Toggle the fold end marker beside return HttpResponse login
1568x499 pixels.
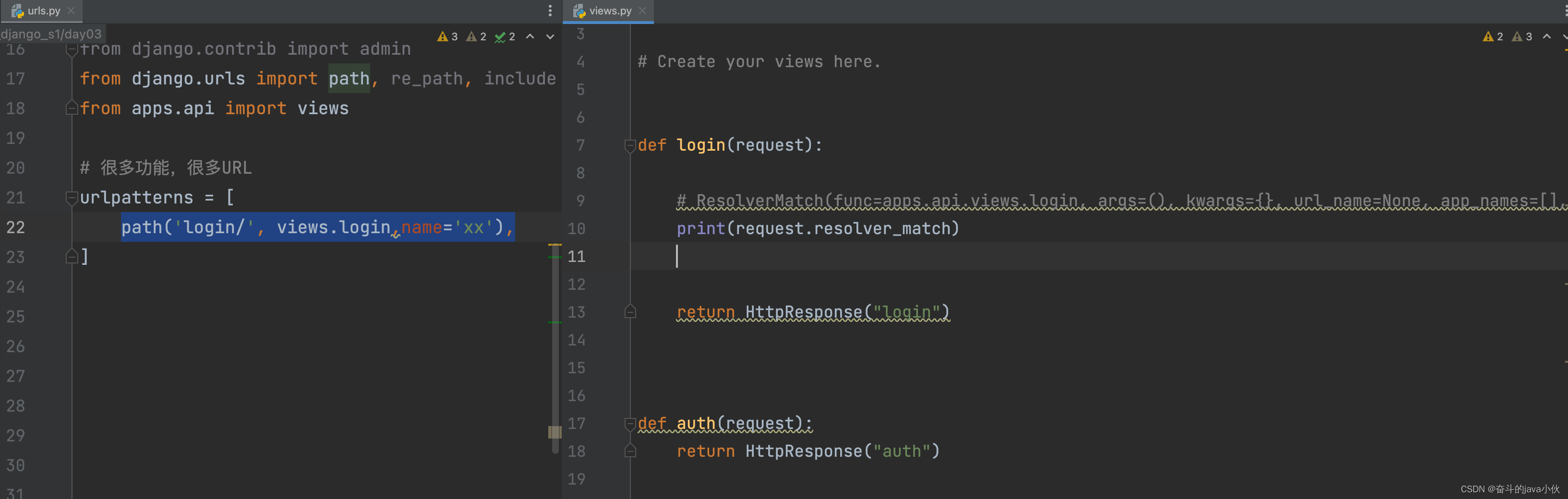coord(630,312)
